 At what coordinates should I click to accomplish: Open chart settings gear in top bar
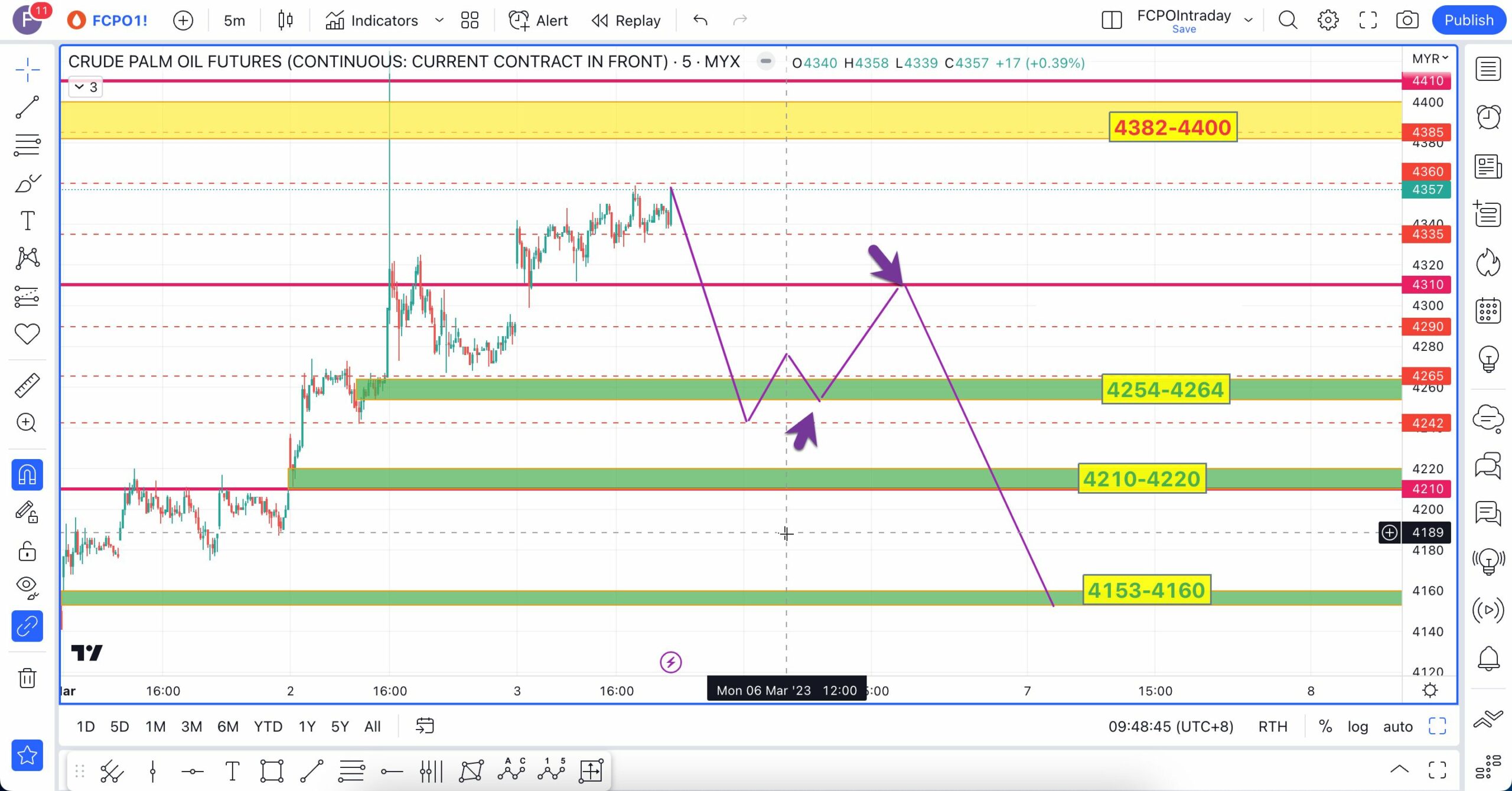click(x=1328, y=20)
